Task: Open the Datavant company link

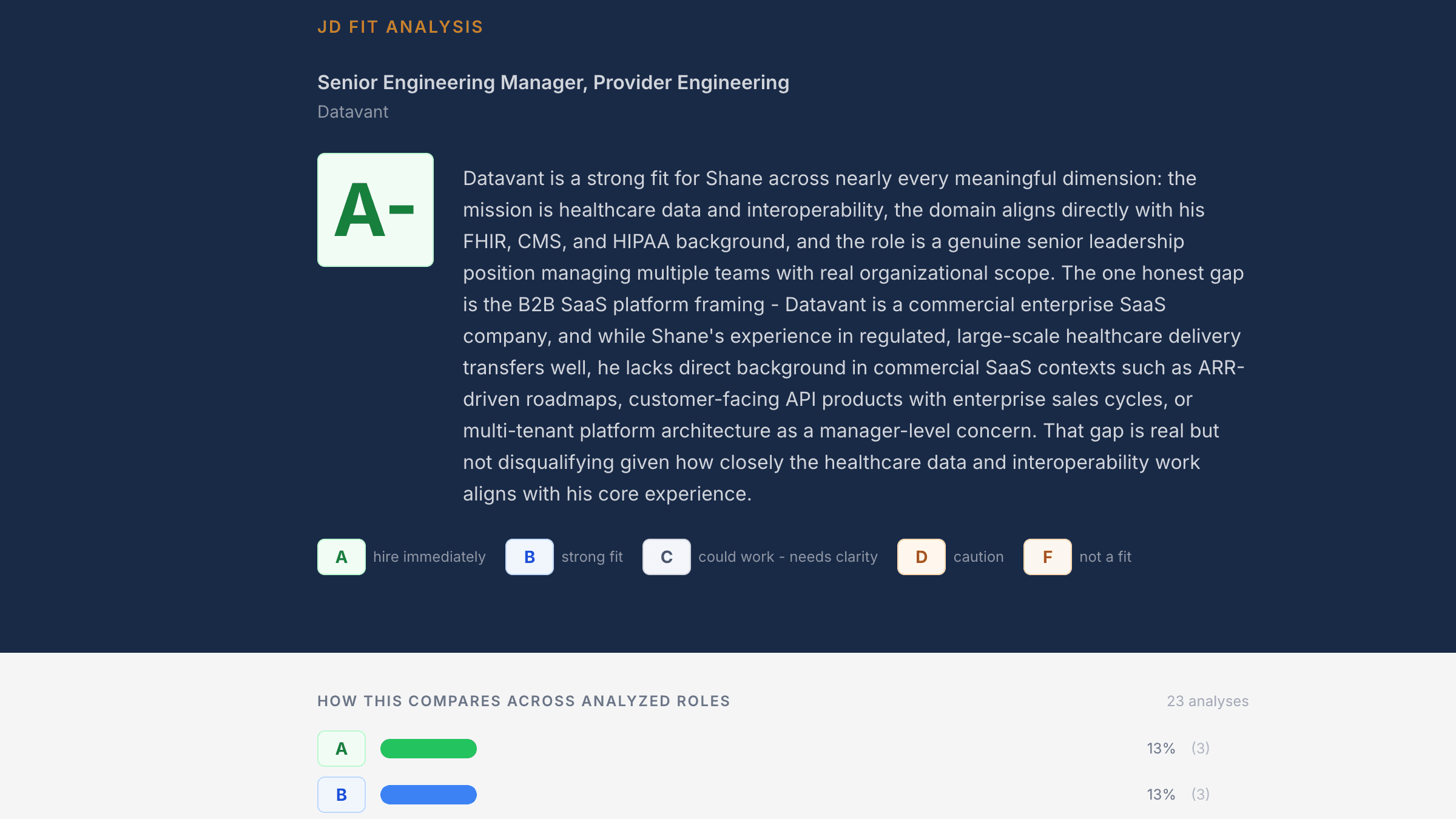Action: pyautogui.click(x=352, y=112)
